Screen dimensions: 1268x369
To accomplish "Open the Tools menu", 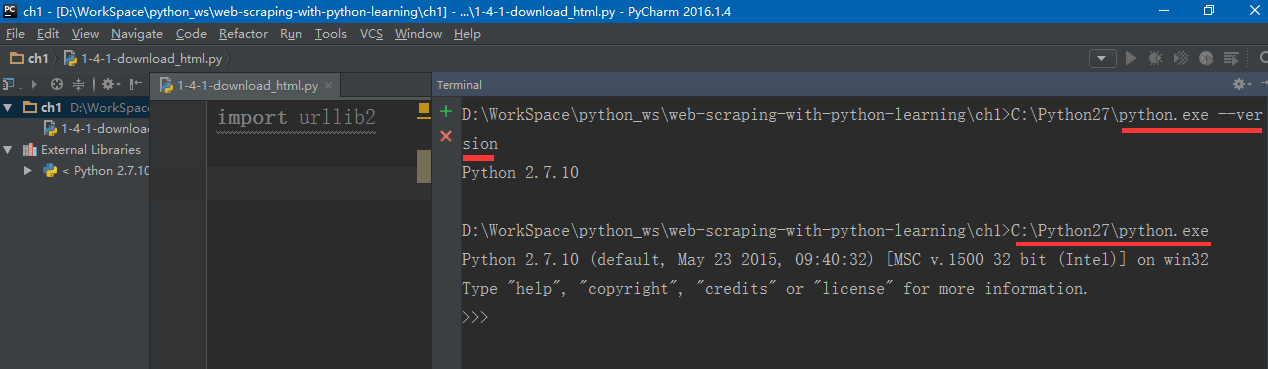I will pos(331,33).
